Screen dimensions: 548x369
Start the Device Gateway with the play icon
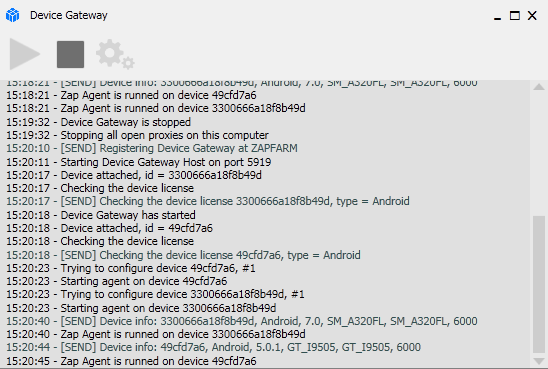click(24, 54)
